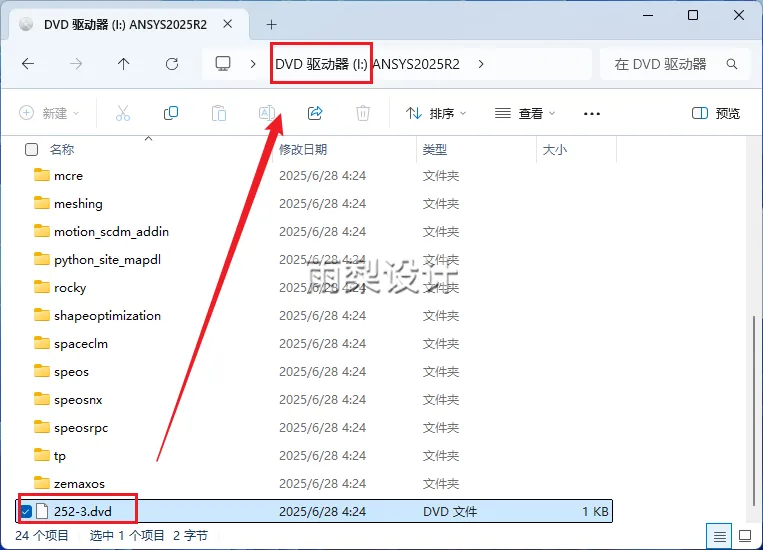
Task: Select the speosrpc folder
Action: click(x=81, y=428)
